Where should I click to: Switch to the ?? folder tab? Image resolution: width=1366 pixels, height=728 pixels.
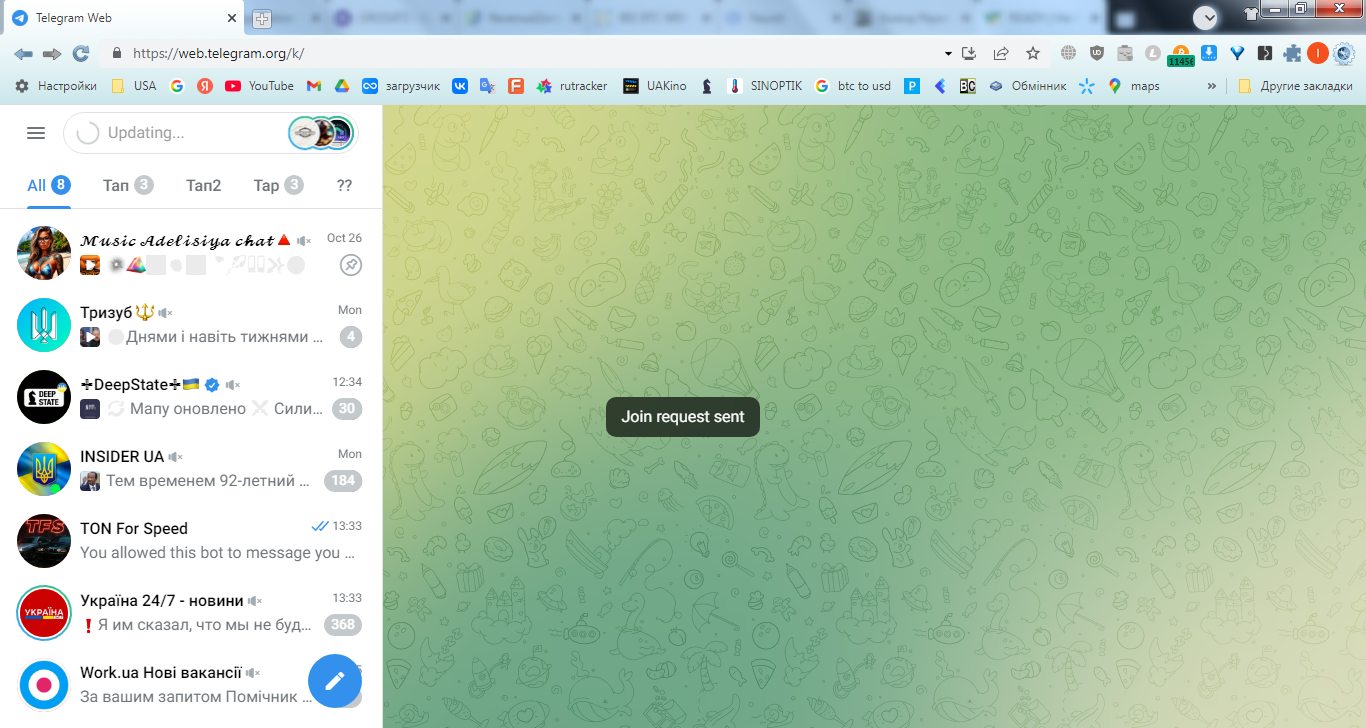[x=345, y=185]
